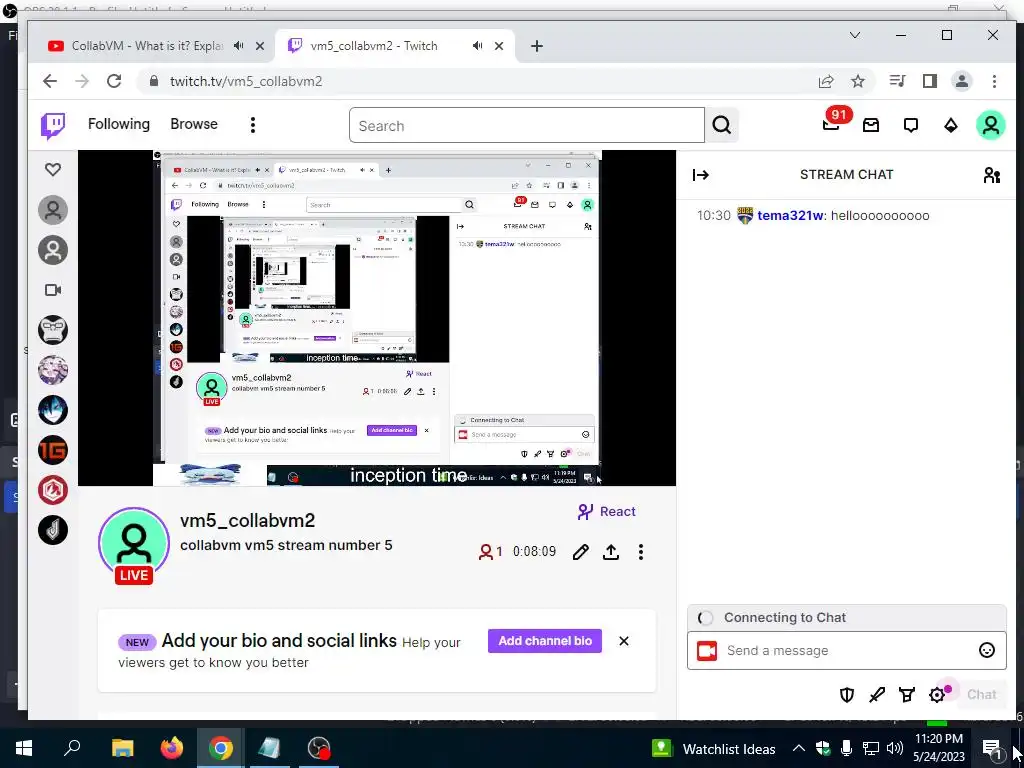
Task: Click the Following nav link
Action: (x=119, y=124)
